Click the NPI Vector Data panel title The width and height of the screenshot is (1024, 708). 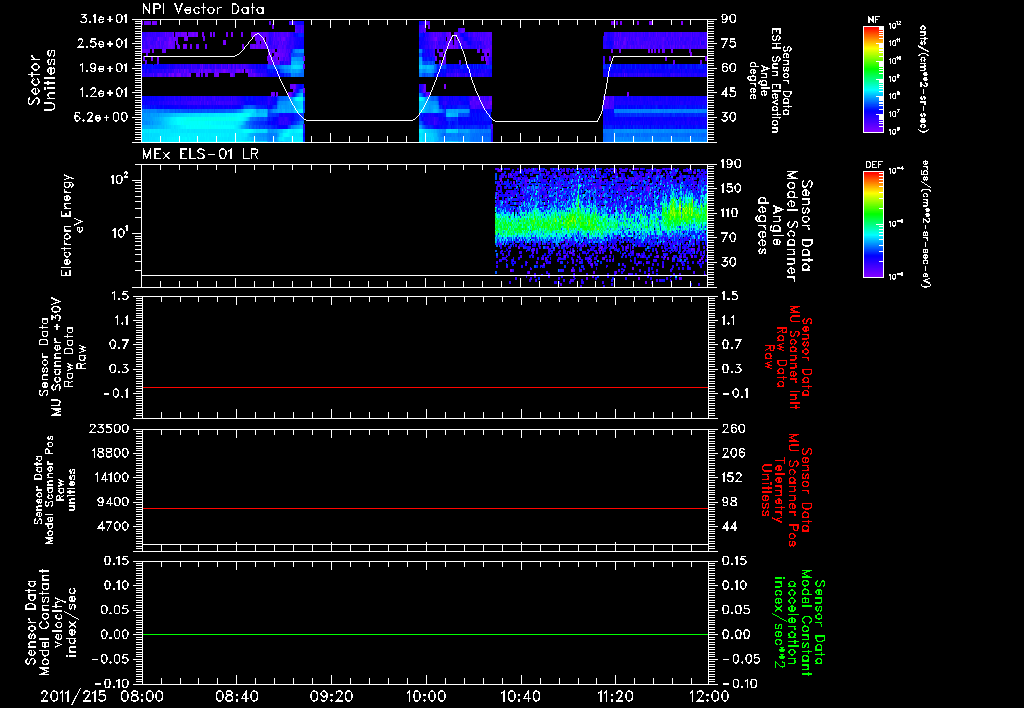[203, 9]
